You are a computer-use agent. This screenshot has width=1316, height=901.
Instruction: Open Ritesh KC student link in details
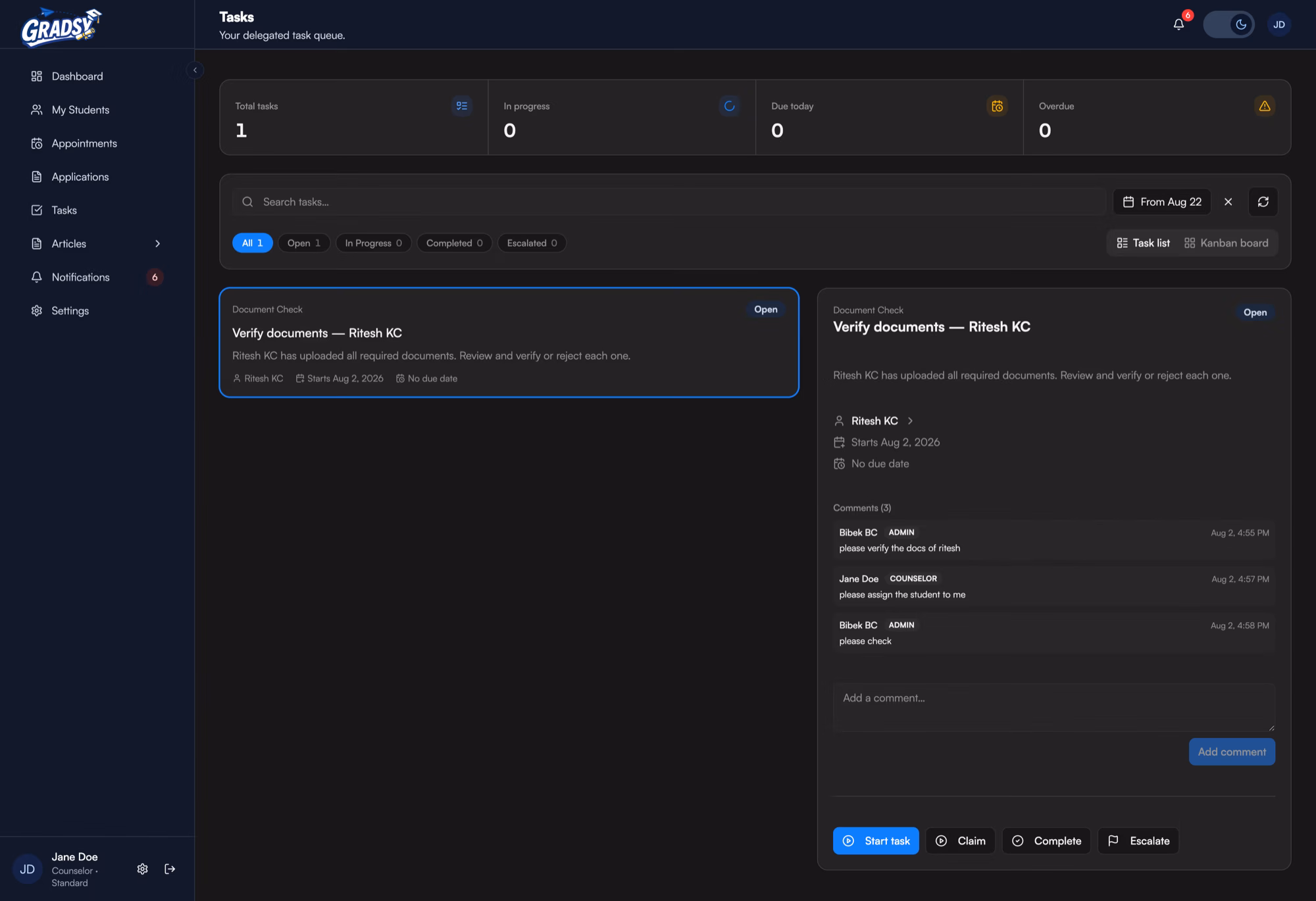pos(874,421)
